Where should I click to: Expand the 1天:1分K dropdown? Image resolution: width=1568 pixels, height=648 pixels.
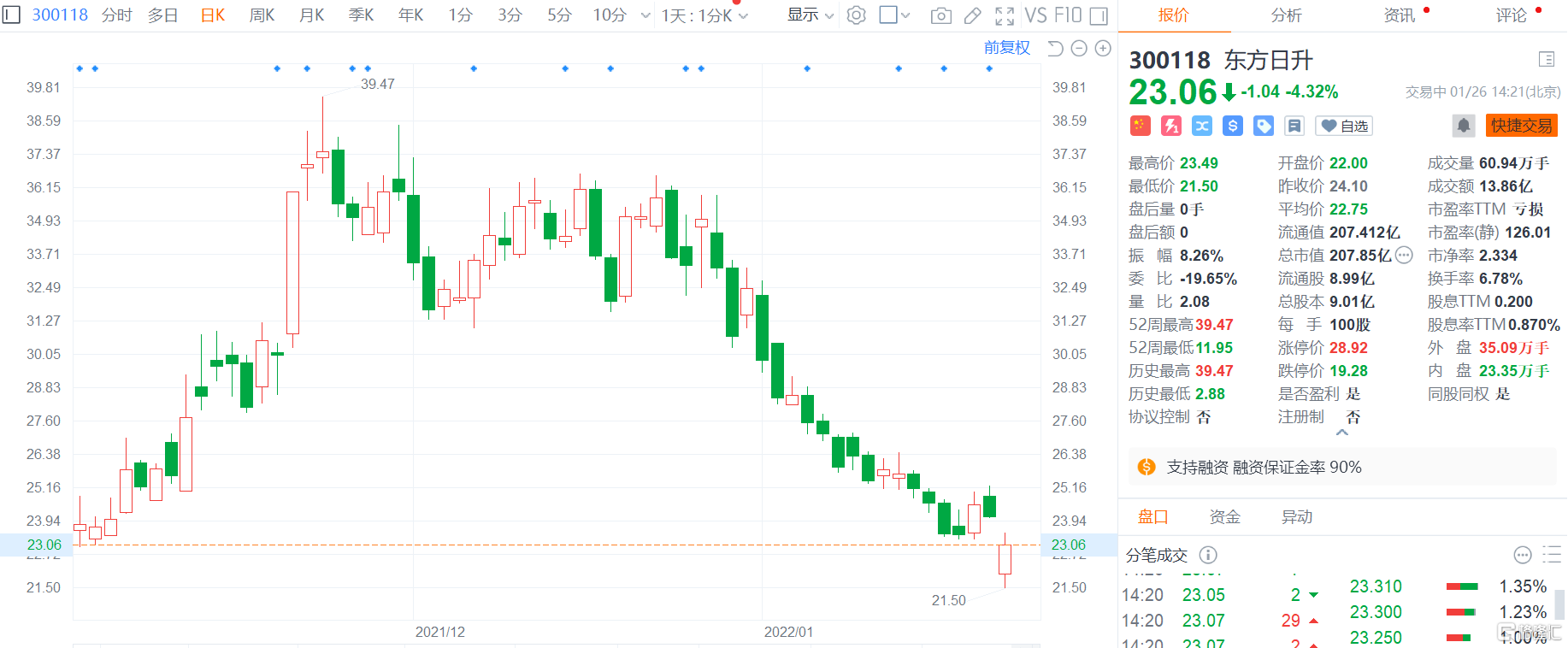(704, 15)
